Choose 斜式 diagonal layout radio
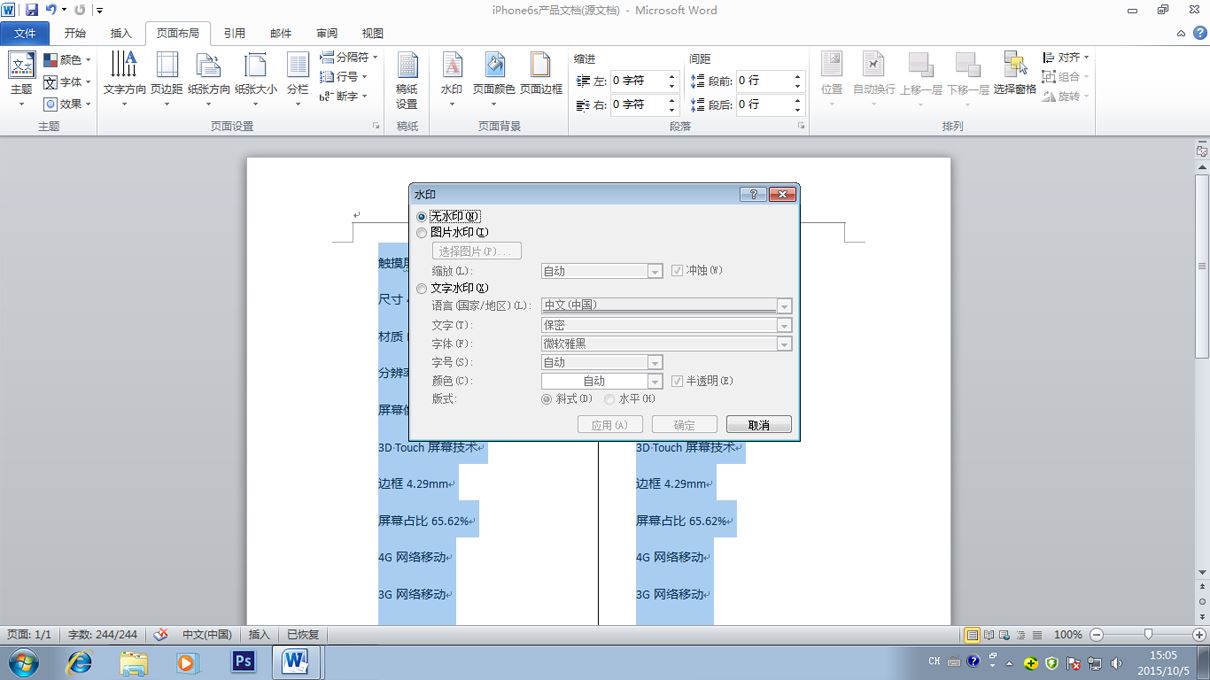 546,399
